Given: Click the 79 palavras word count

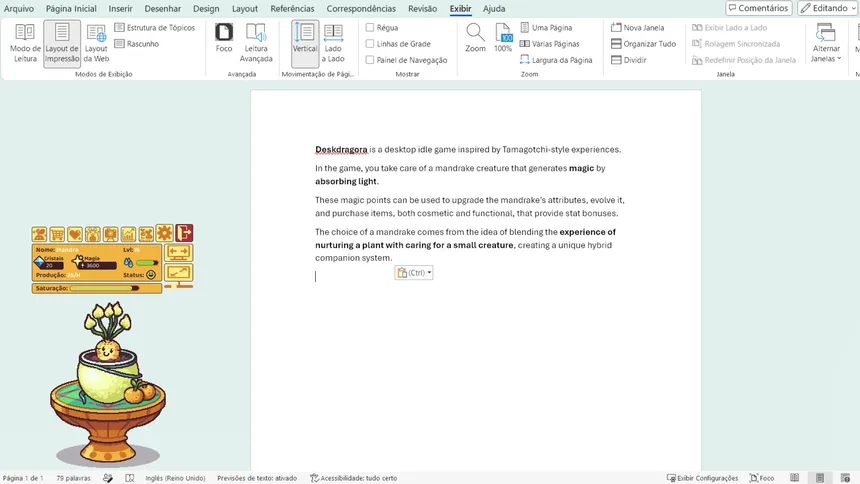Looking at the screenshot, I should pyautogui.click(x=73, y=478).
